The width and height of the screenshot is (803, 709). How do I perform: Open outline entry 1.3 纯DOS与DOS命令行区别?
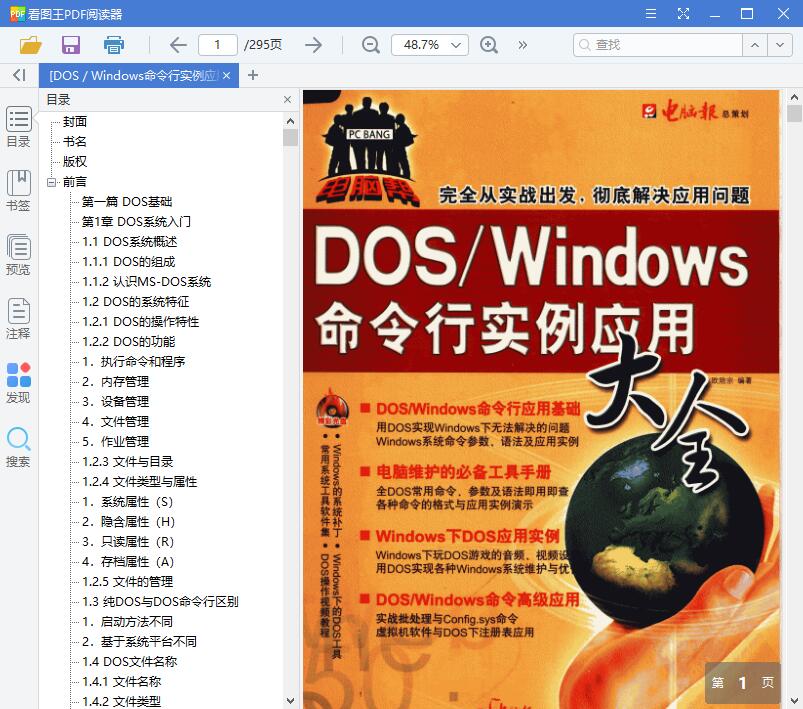[160, 601]
